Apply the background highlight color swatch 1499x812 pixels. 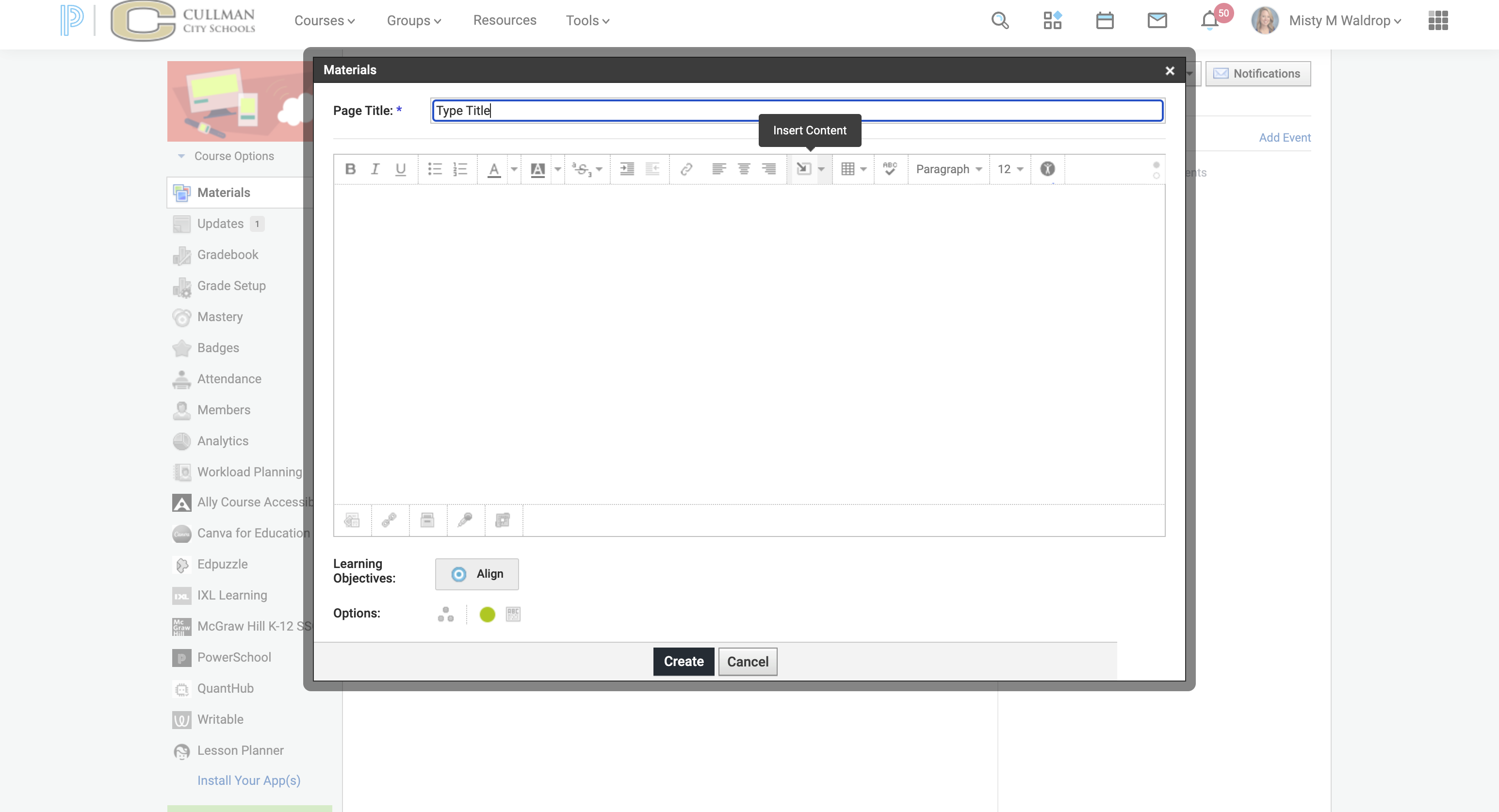[x=538, y=169]
